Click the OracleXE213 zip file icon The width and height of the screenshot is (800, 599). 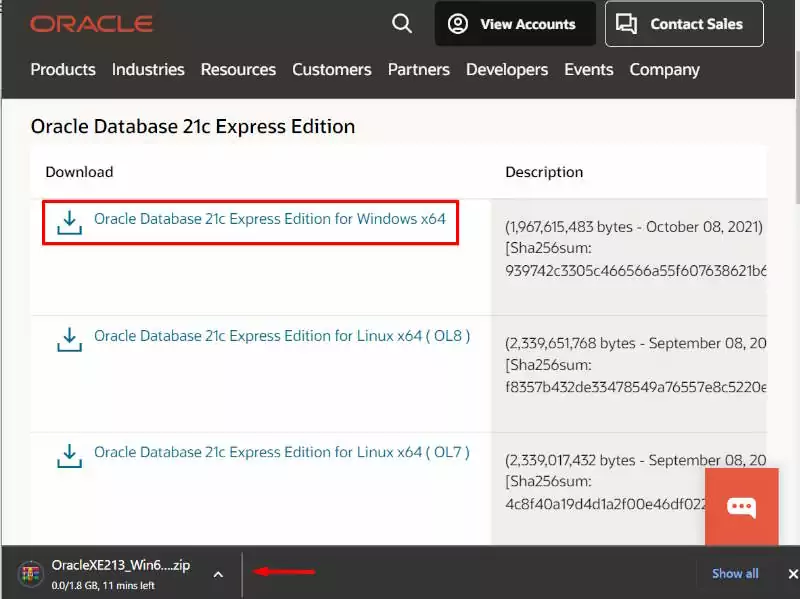(30, 573)
